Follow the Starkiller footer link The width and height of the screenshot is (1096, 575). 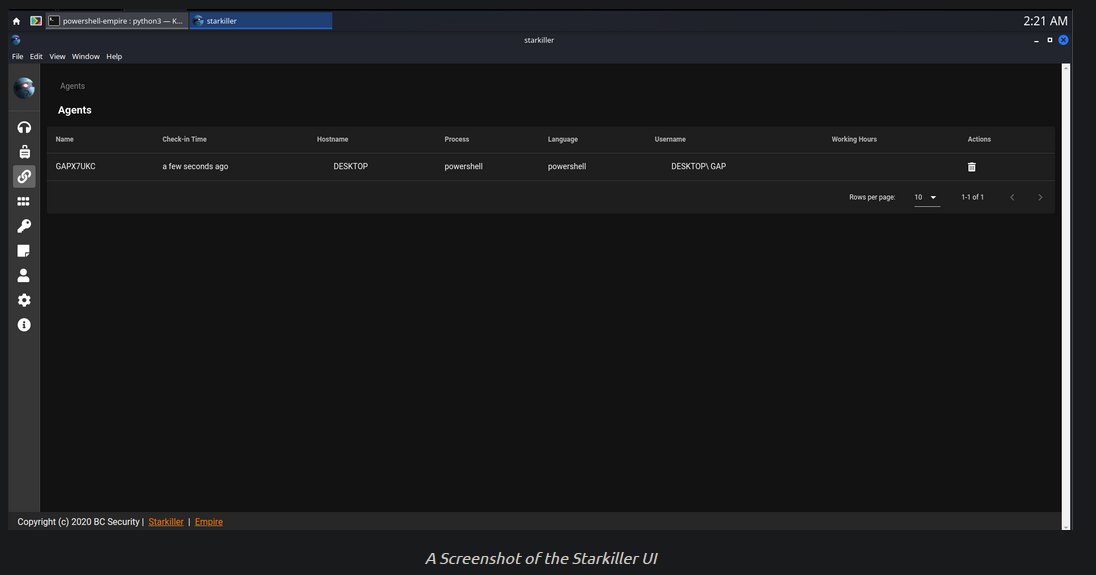click(x=166, y=522)
